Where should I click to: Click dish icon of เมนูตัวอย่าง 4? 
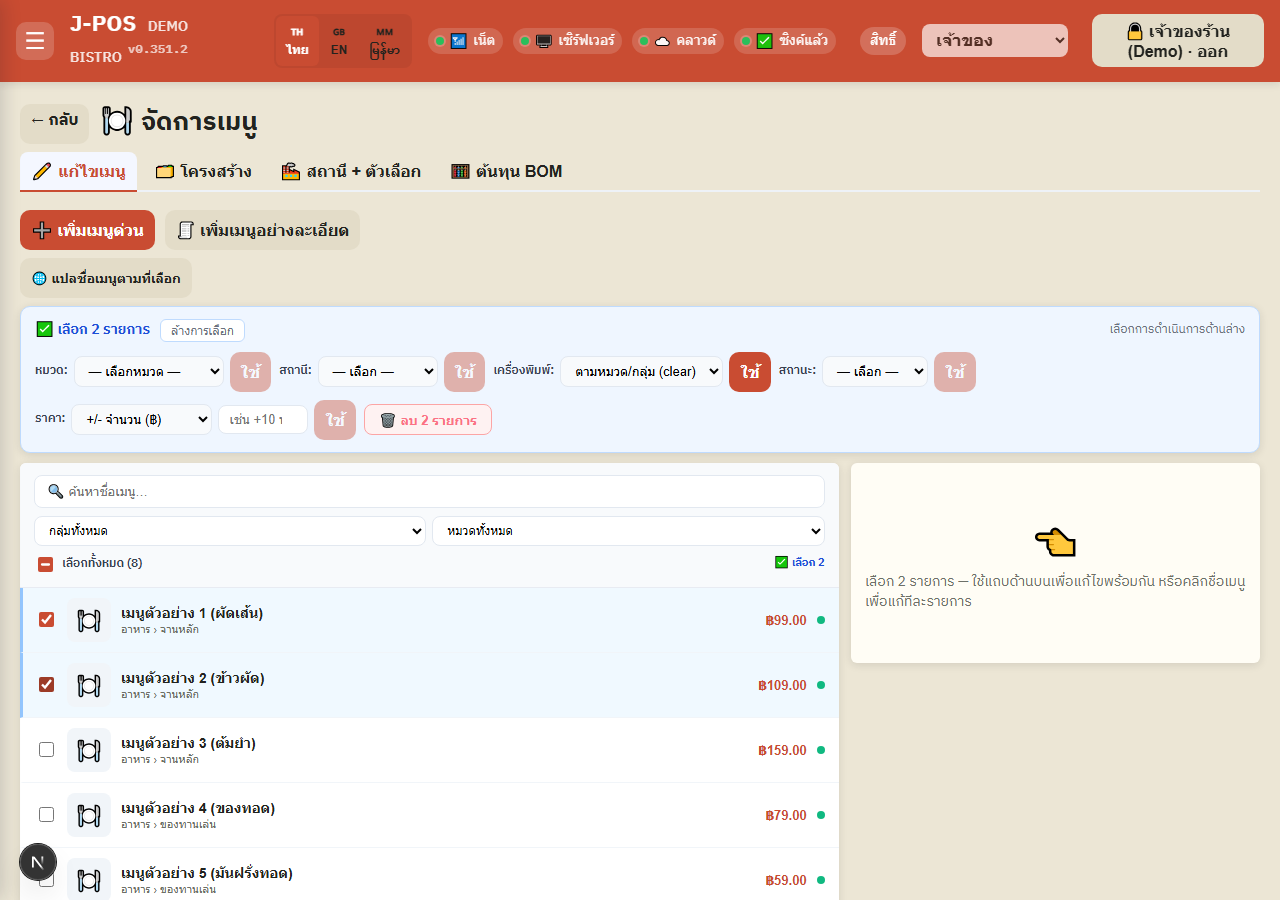tap(89, 815)
